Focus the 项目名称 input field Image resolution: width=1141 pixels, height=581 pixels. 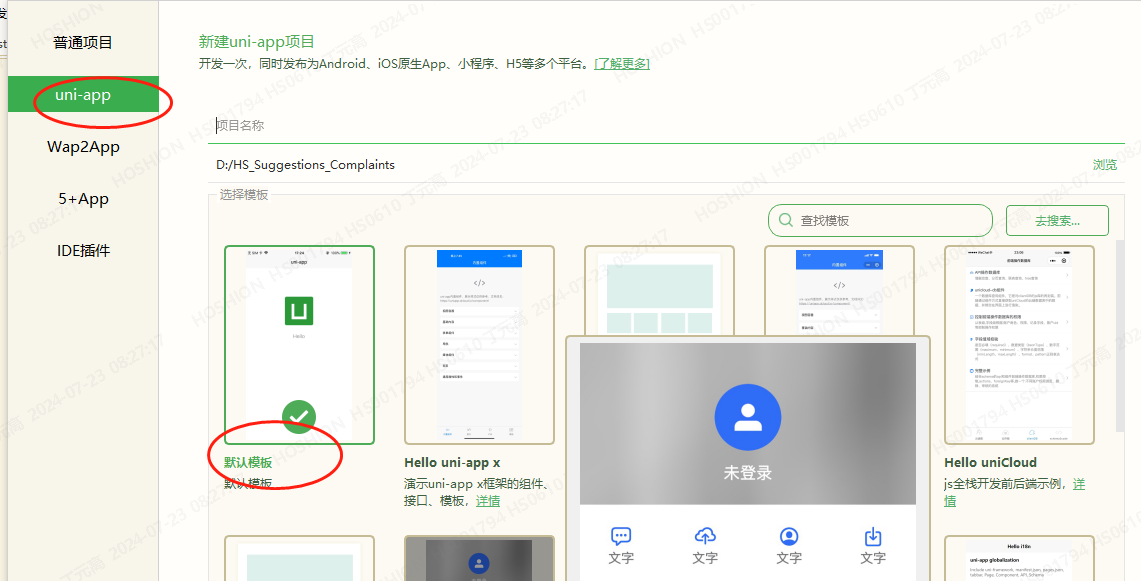coord(666,125)
